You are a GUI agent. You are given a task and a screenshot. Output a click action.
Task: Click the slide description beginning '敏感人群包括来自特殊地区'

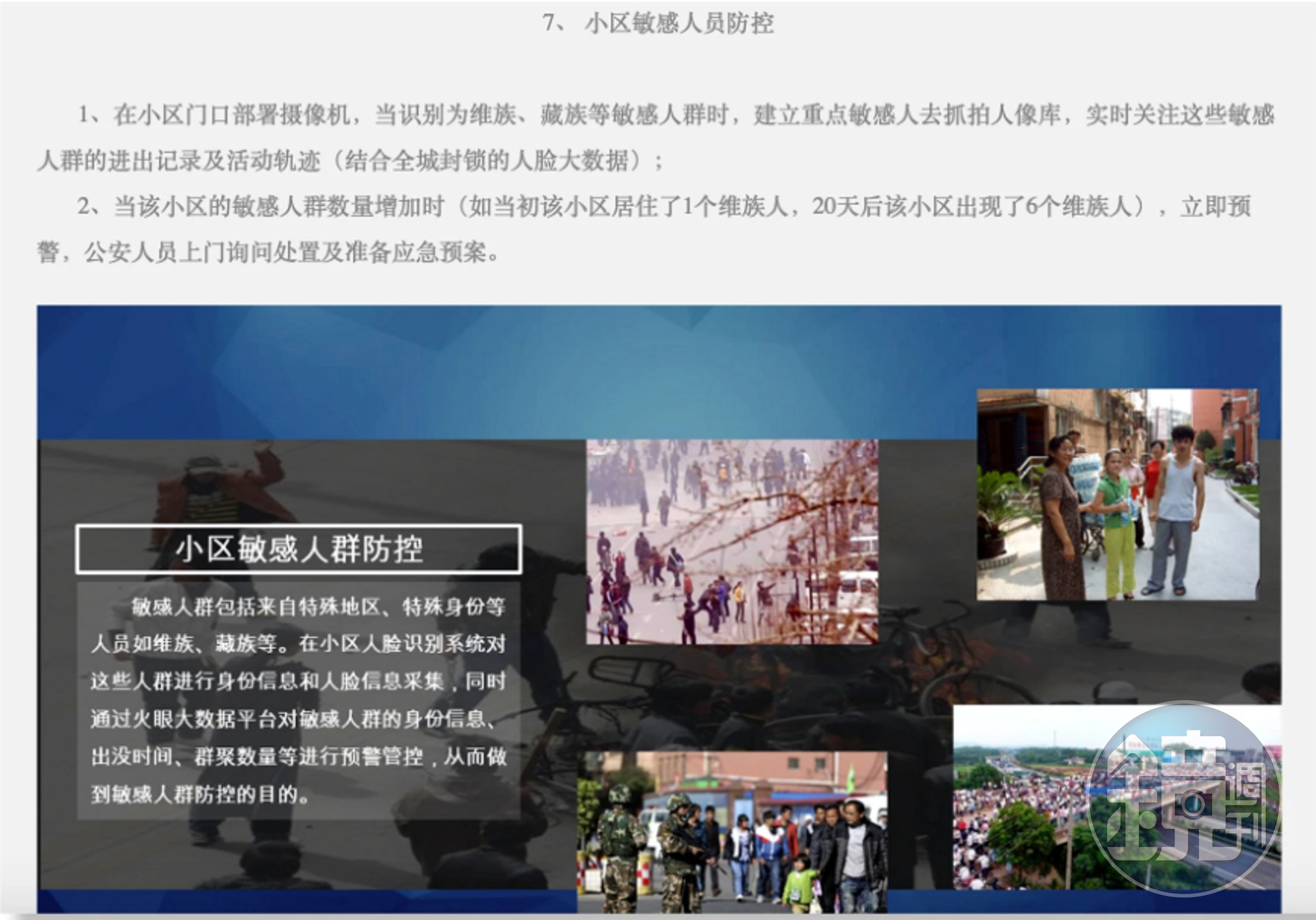(x=299, y=701)
